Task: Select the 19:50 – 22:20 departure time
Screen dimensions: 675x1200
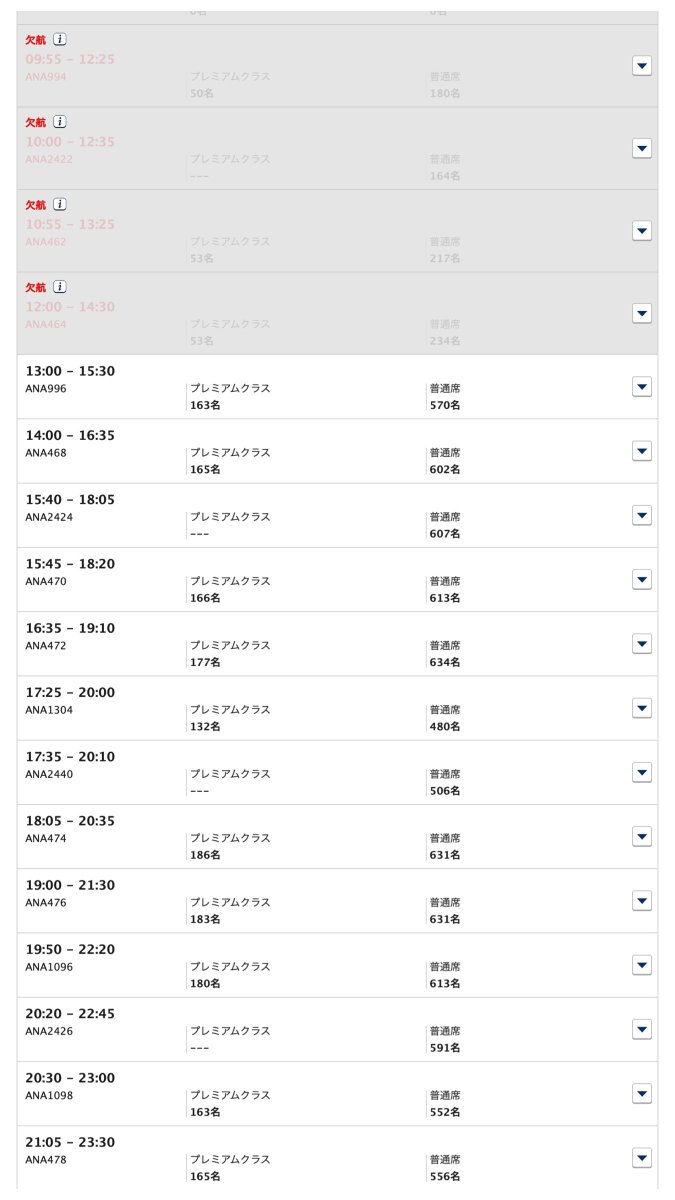Action: coord(70,949)
